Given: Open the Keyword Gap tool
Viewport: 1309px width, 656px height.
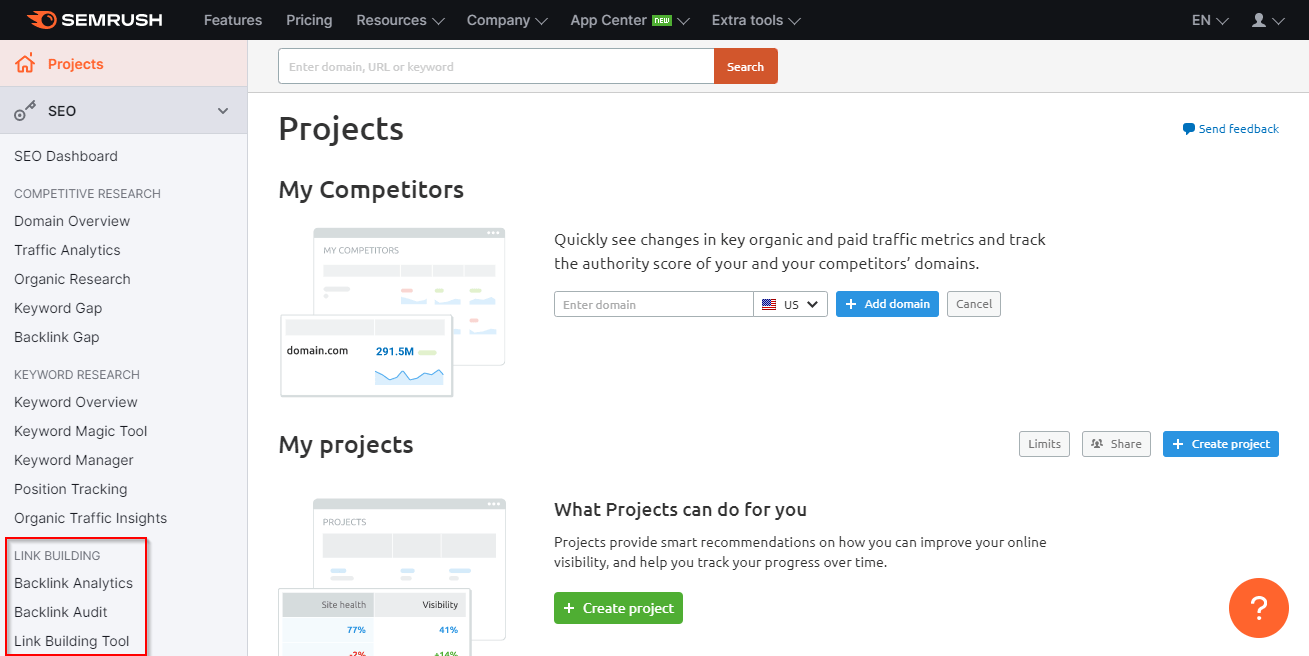Looking at the screenshot, I should click(58, 308).
